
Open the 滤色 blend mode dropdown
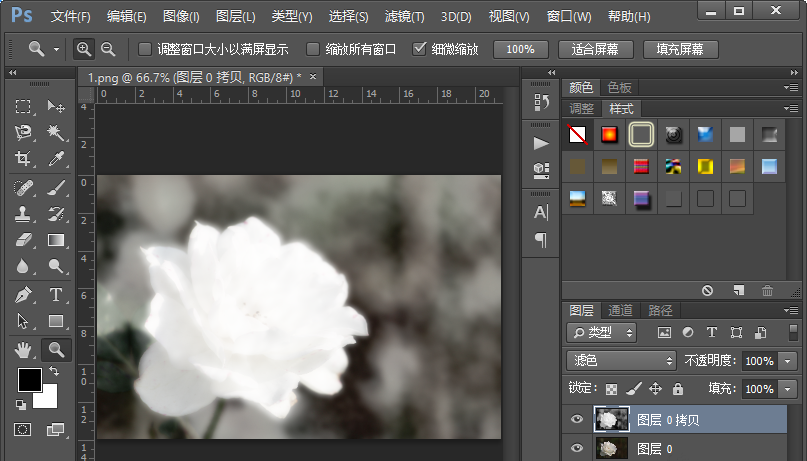point(621,360)
